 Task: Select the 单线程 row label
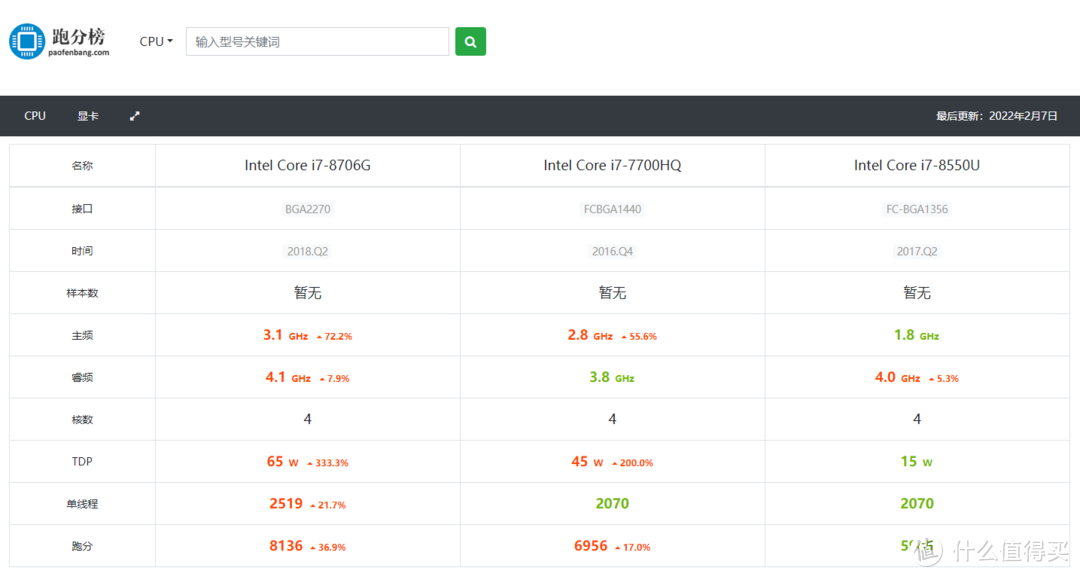point(82,504)
